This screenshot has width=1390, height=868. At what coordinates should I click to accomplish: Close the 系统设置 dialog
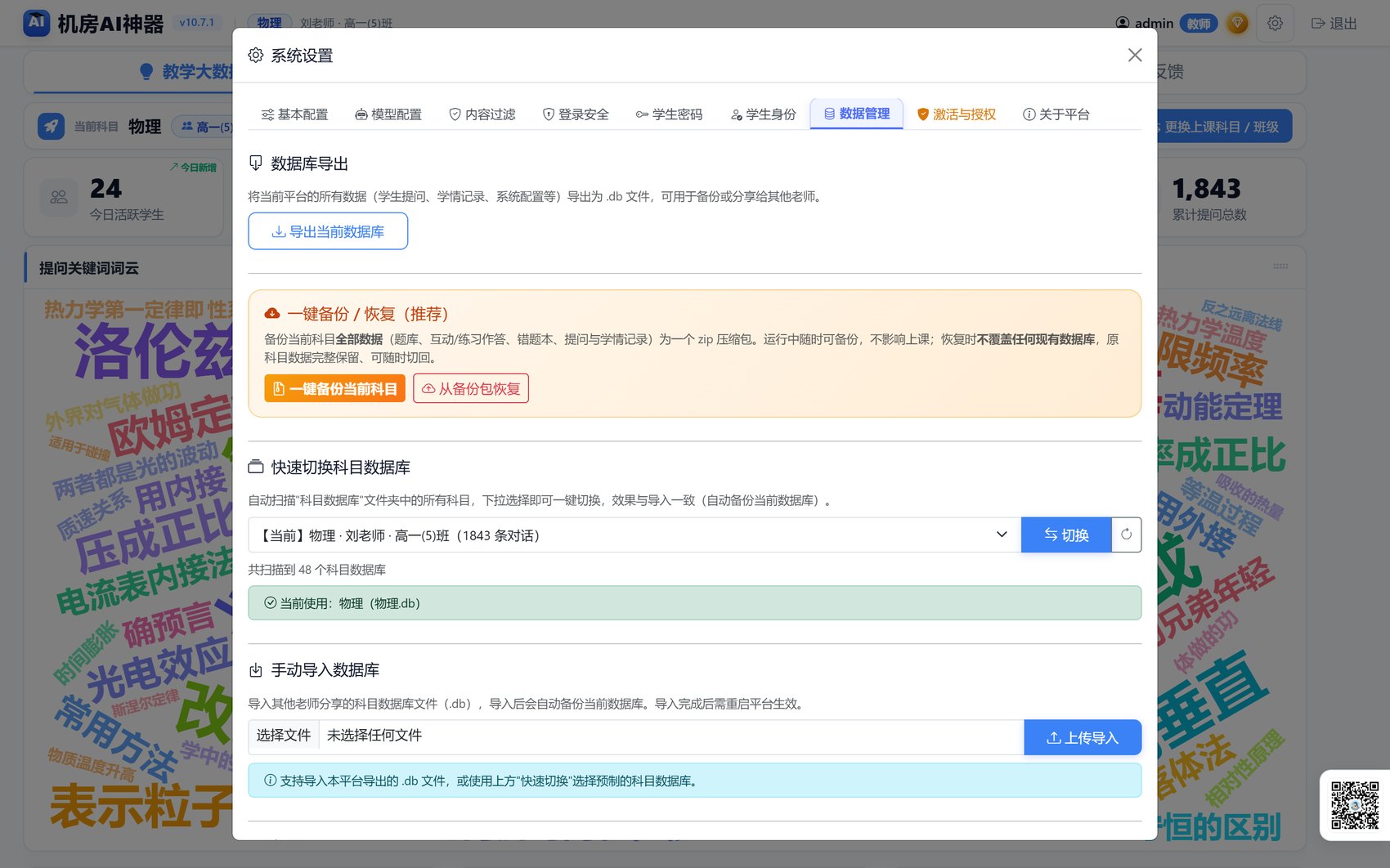tap(1134, 55)
